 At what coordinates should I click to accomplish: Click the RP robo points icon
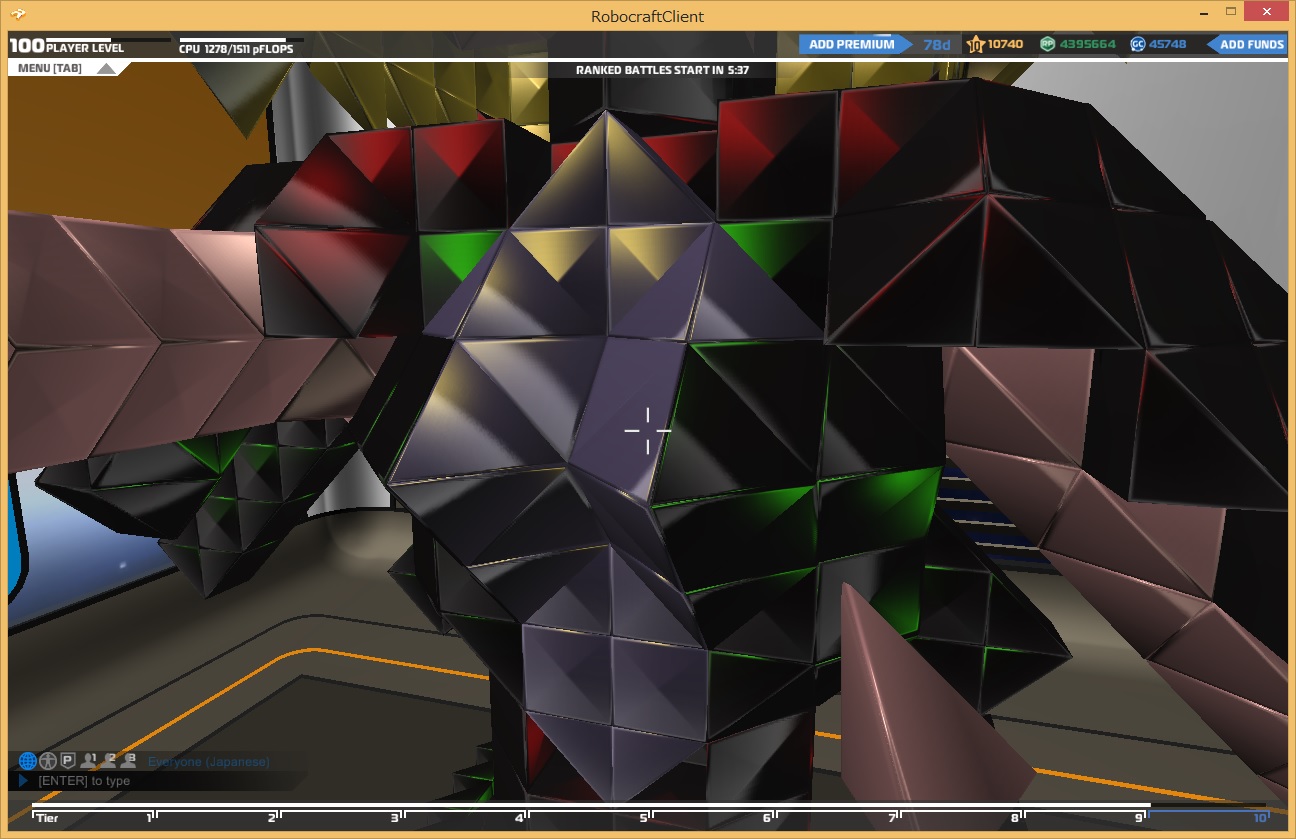(1048, 44)
